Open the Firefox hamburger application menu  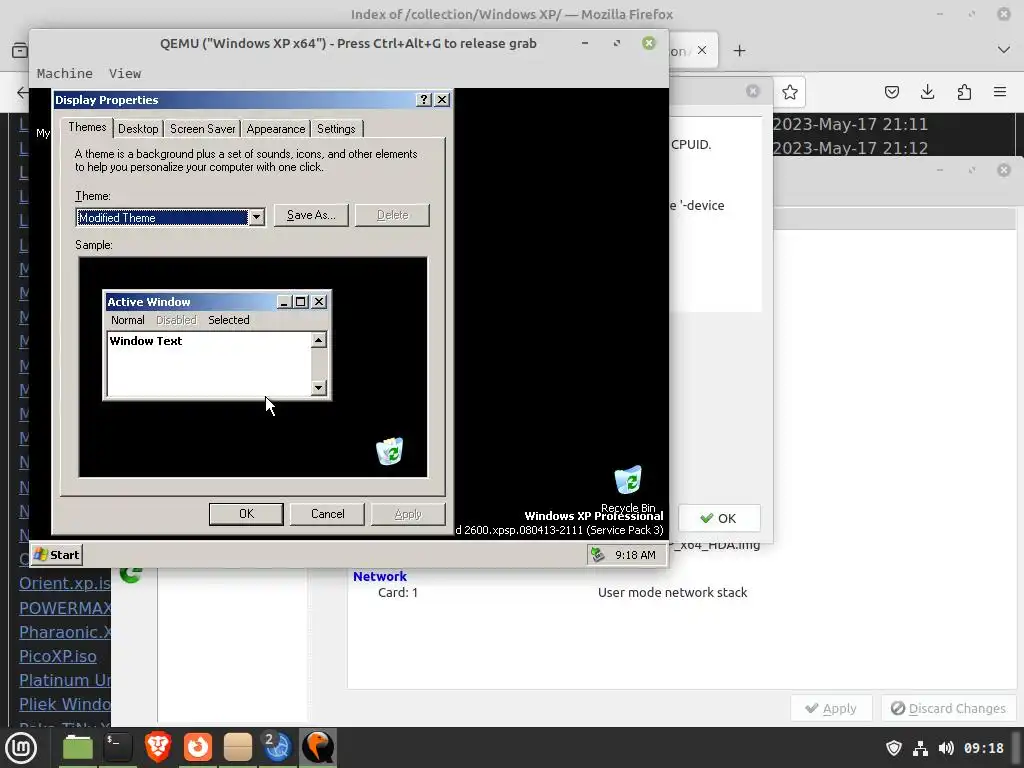point(1000,92)
